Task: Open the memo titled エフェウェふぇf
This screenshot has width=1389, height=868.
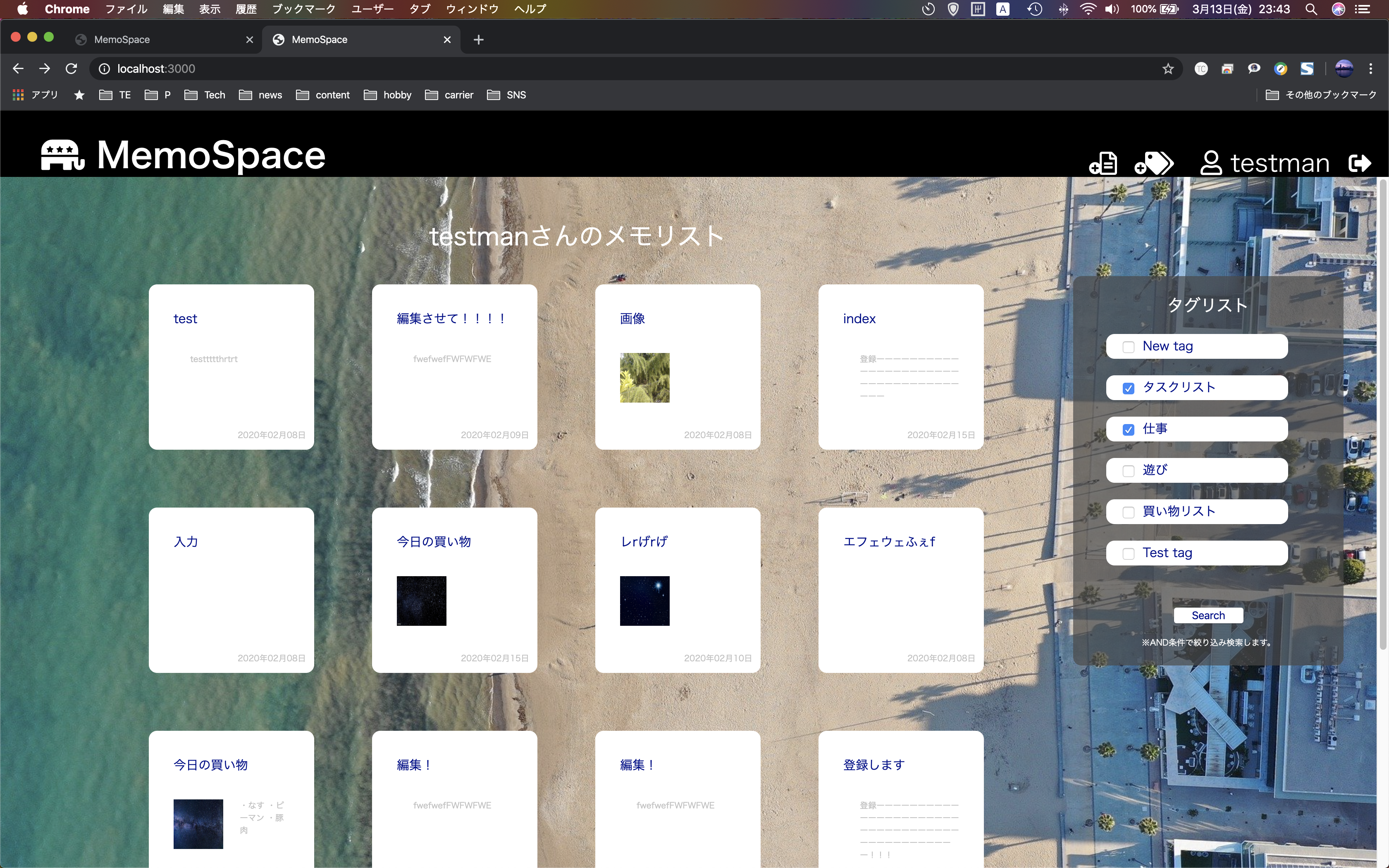Action: coord(889,542)
